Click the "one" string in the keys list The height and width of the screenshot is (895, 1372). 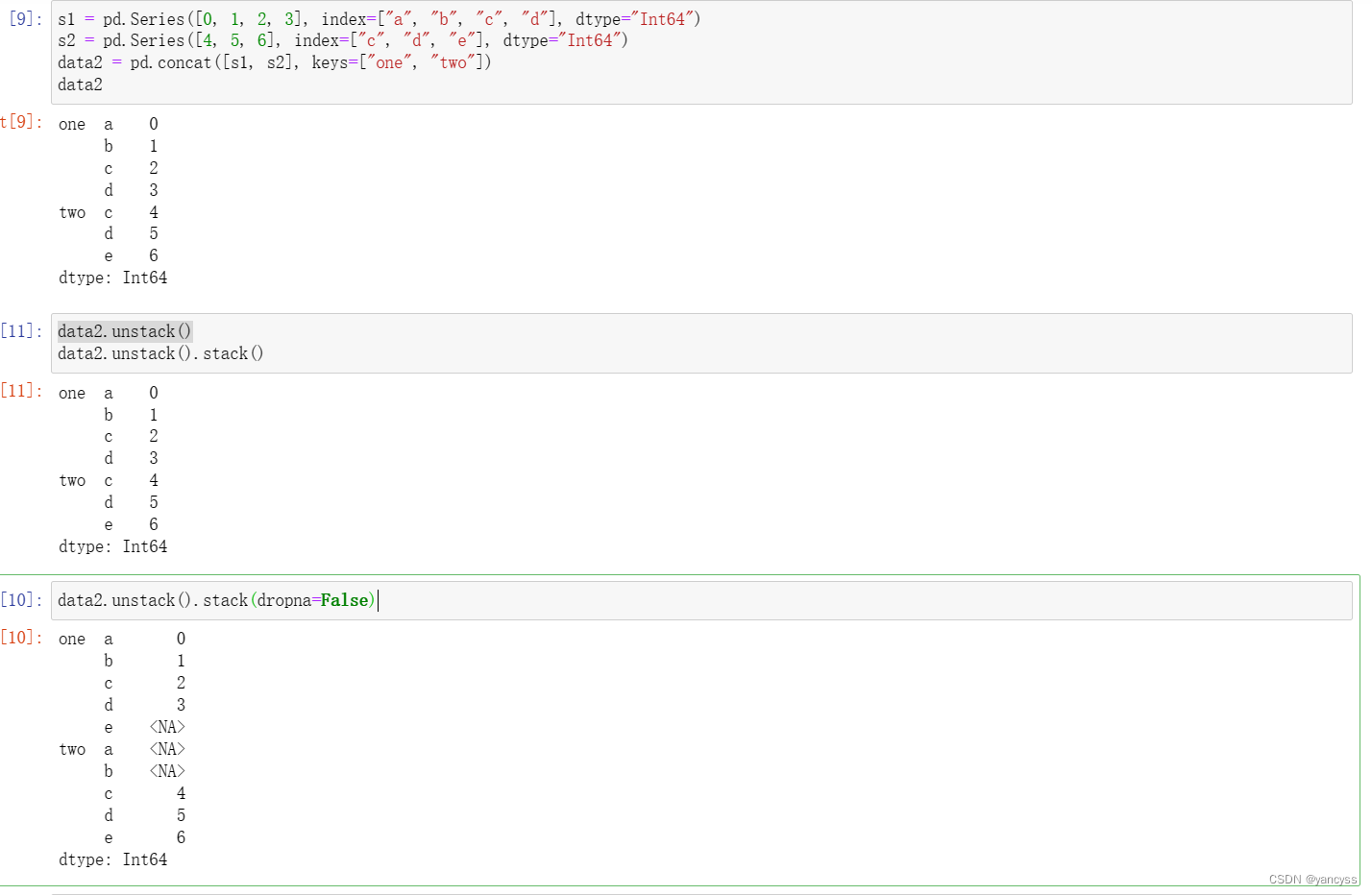[x=389, y=62]
